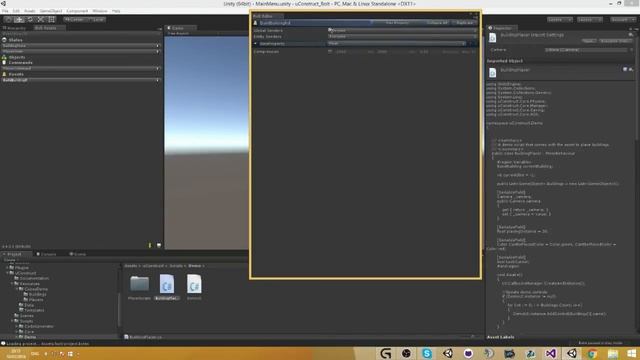Click the Collapse All button

click(x=437, y=23)
